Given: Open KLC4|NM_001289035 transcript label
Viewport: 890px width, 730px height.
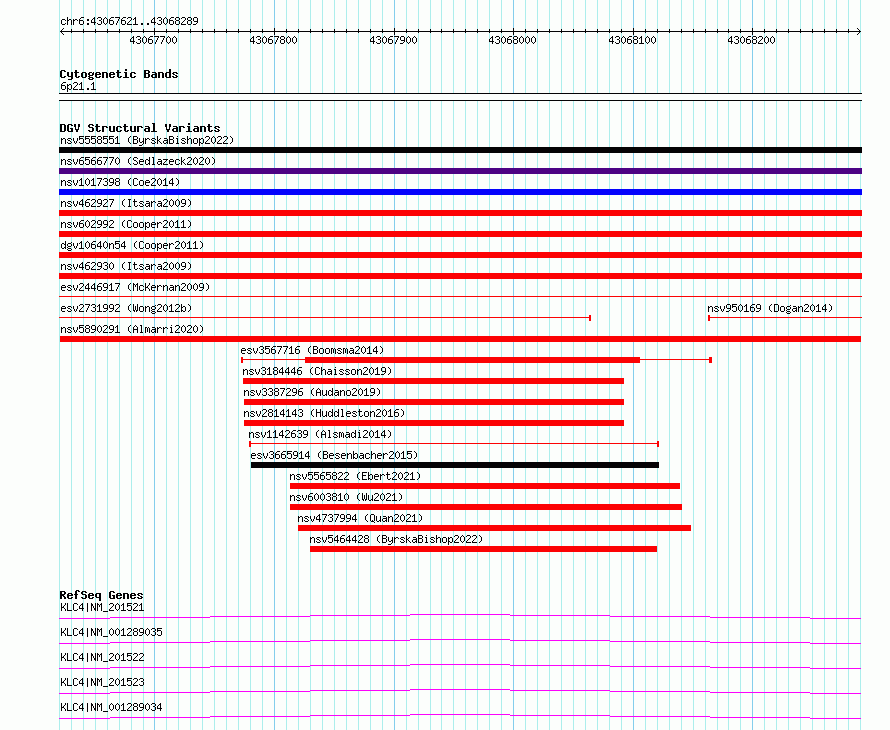Looking at the screenshot, I should click(111, 632).
